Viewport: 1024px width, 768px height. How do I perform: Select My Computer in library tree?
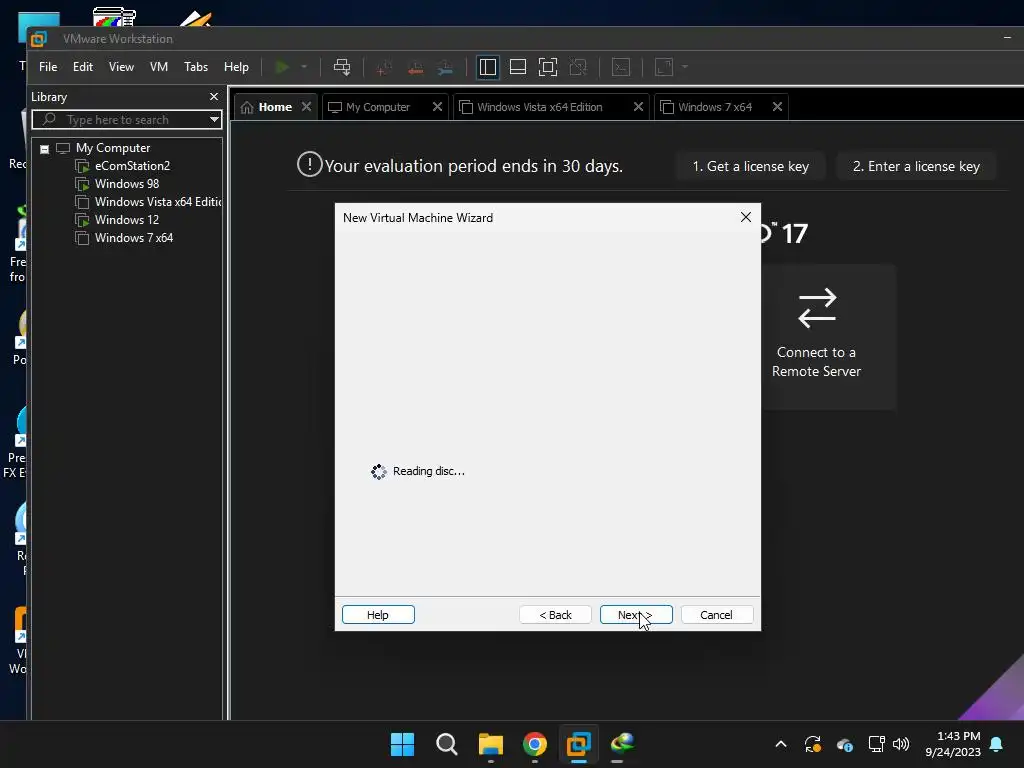point(112,148)
